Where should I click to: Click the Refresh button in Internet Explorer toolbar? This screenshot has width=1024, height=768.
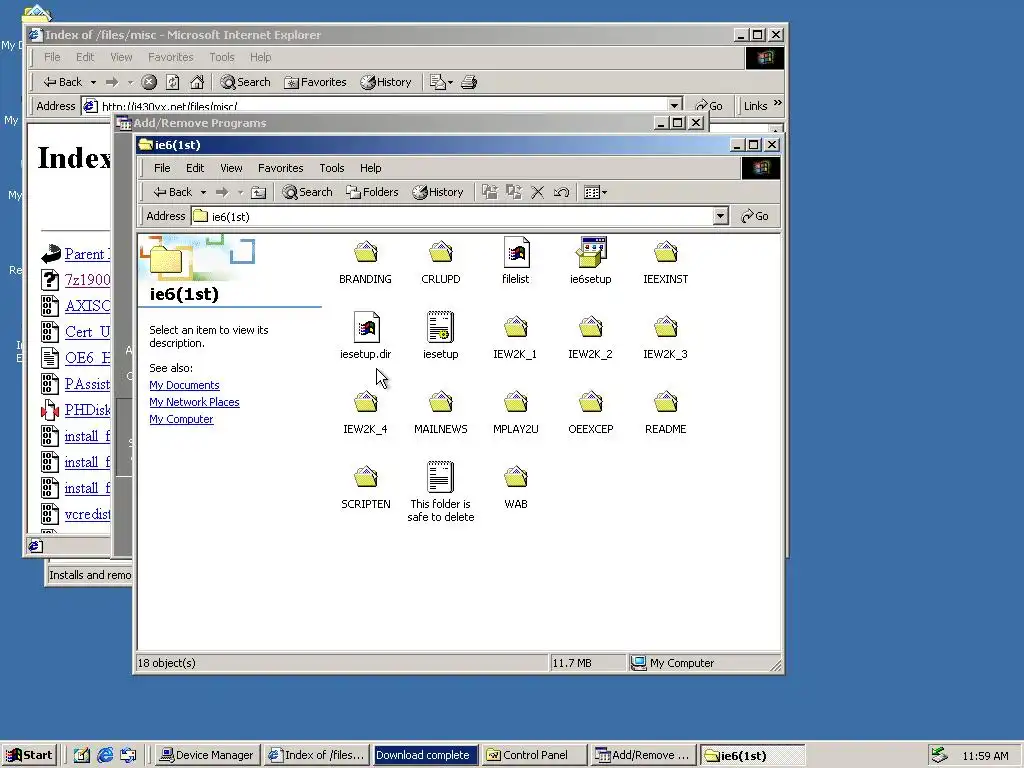pyautogui.click(x=172, y=82)
